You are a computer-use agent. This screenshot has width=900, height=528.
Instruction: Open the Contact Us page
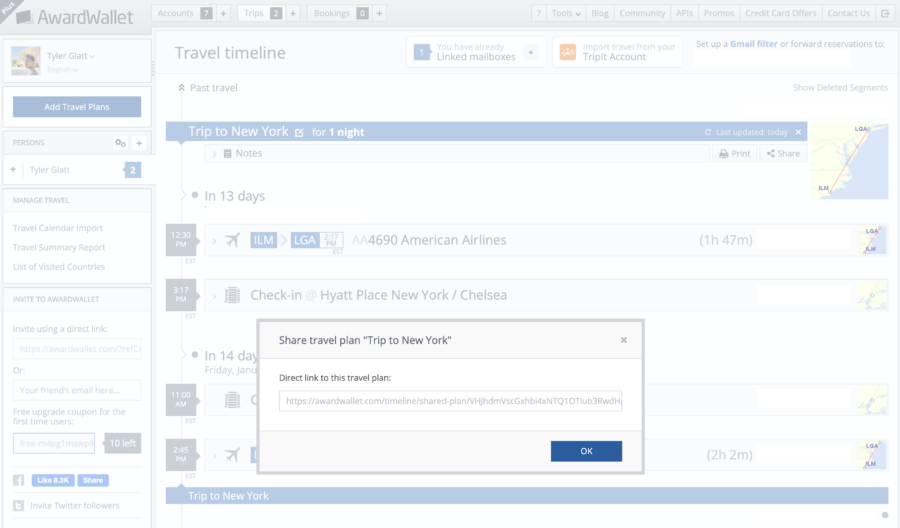point(848,13)
